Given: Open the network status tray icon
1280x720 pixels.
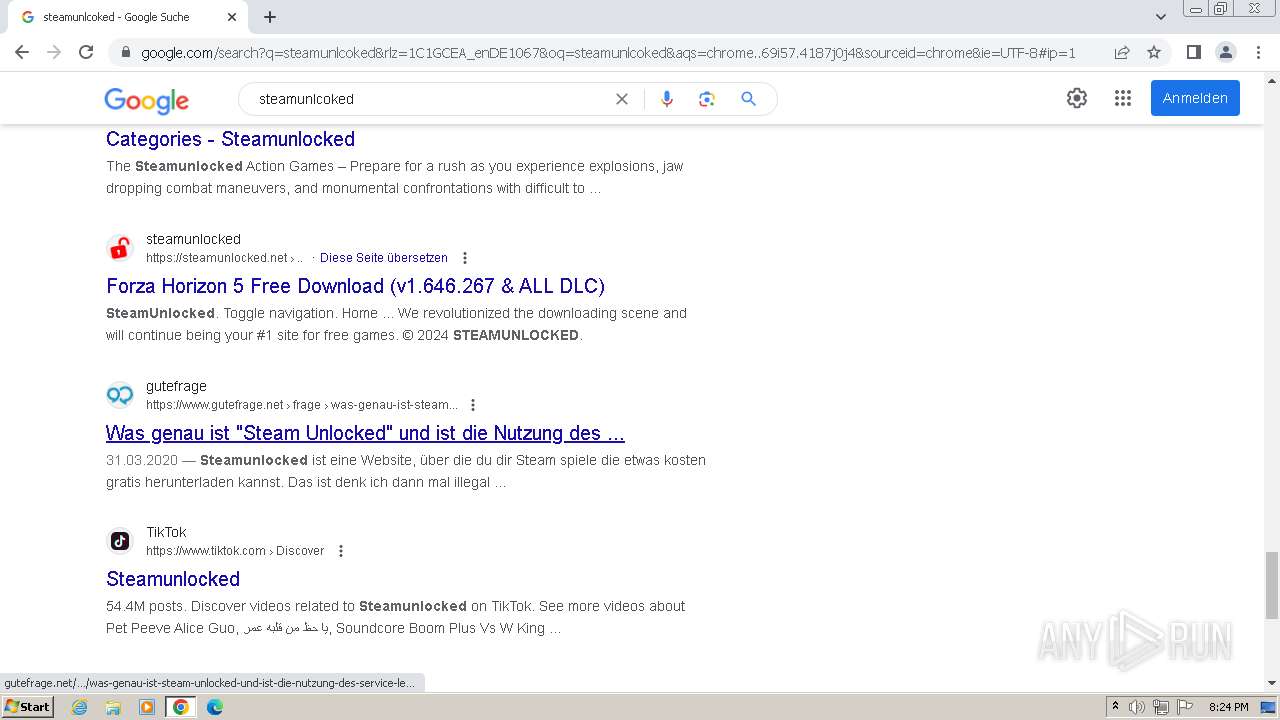Looking at the screenshot, I should (1161, 707).
